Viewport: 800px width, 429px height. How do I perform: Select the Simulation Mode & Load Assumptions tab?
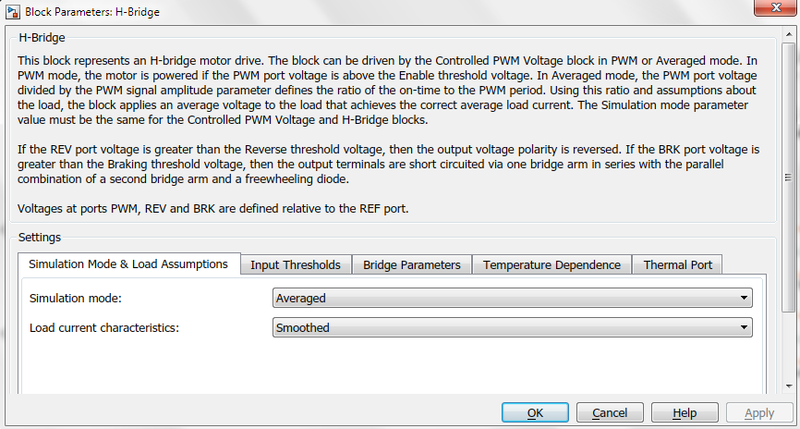click(x=129, y=264)
